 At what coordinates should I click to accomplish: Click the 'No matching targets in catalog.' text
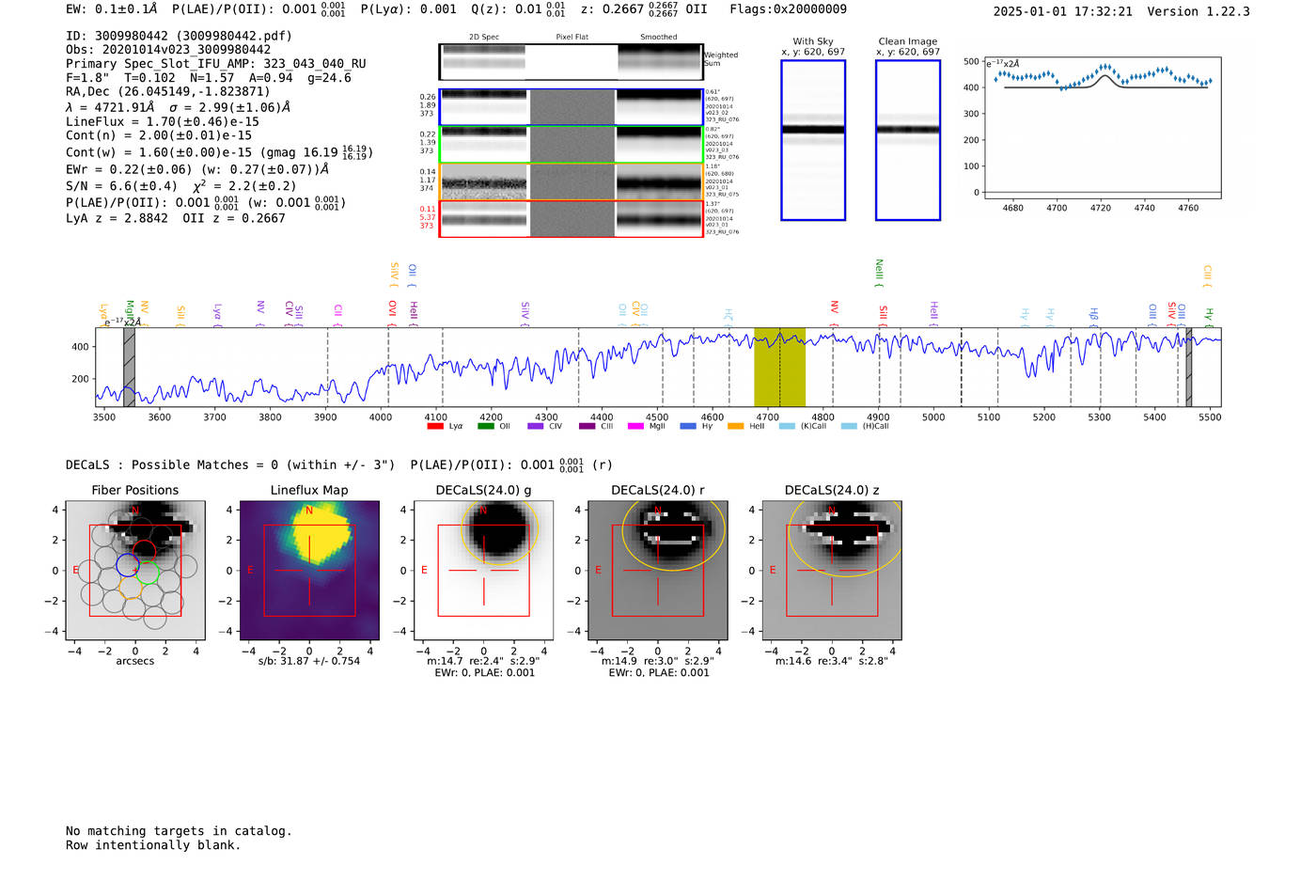click(x=179, y=831)
